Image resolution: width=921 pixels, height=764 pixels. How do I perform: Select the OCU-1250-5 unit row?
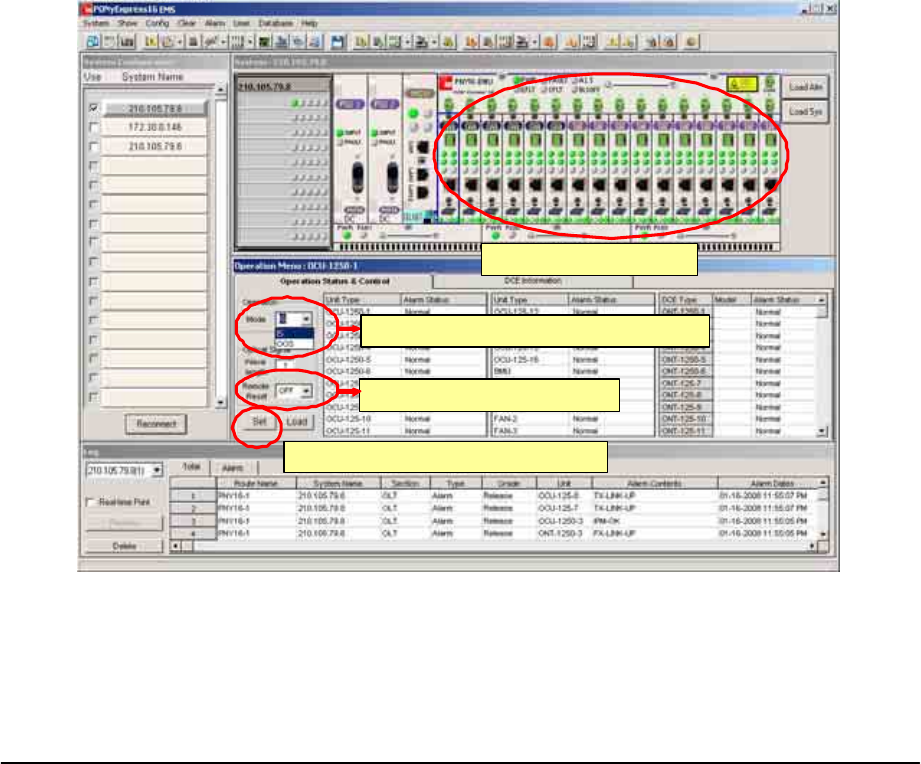[405, 360]
